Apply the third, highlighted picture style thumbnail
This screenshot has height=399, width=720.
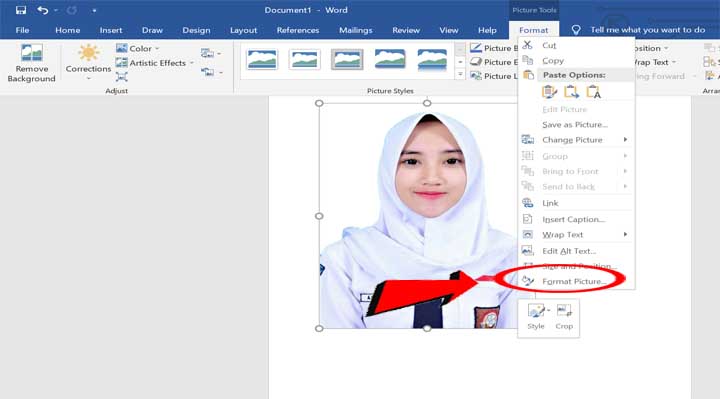coord(347,60)
